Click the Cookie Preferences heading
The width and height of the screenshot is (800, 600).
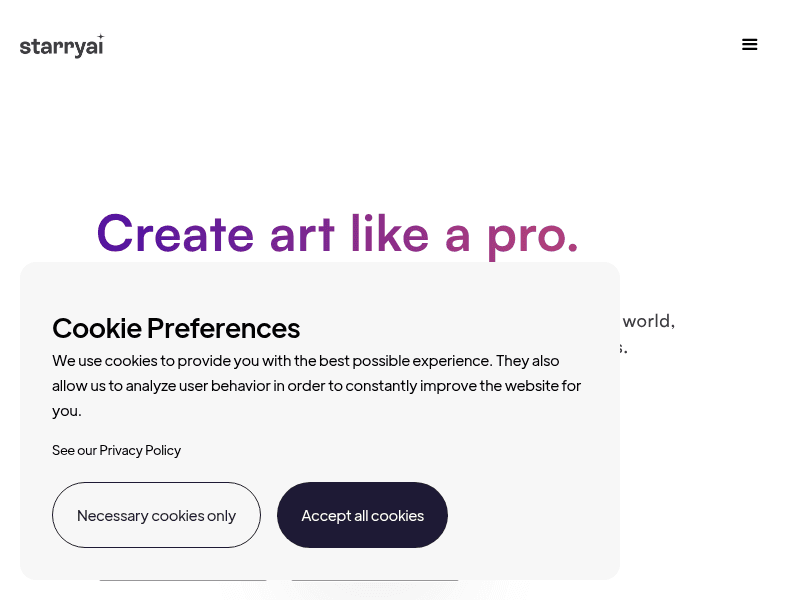click(x=176, y=328)
